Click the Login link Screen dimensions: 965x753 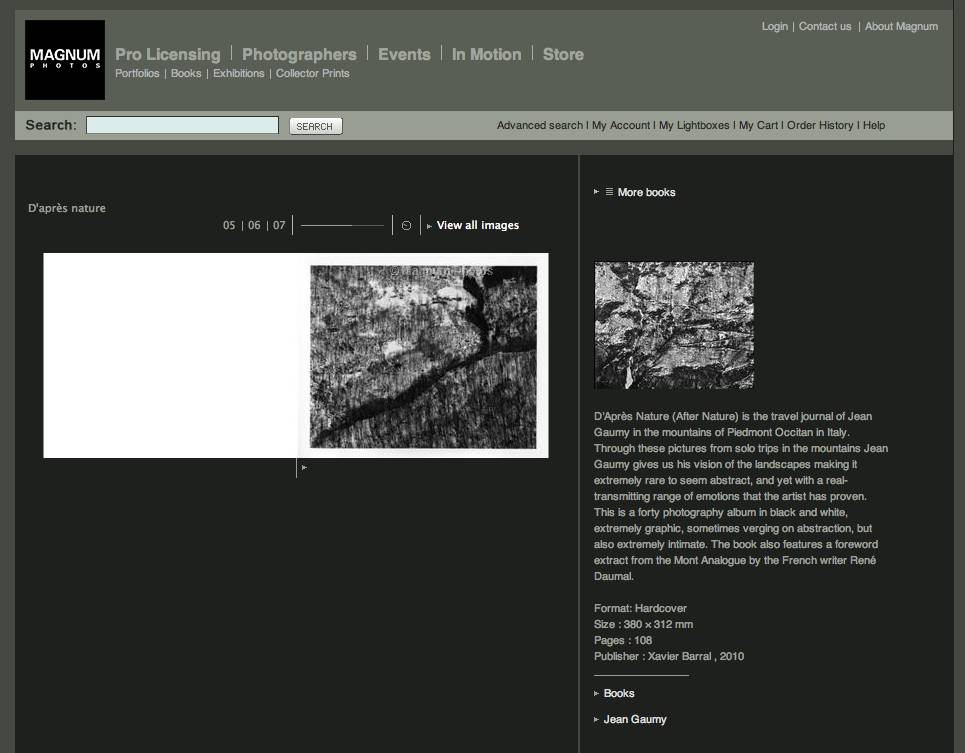coord(774,26)
